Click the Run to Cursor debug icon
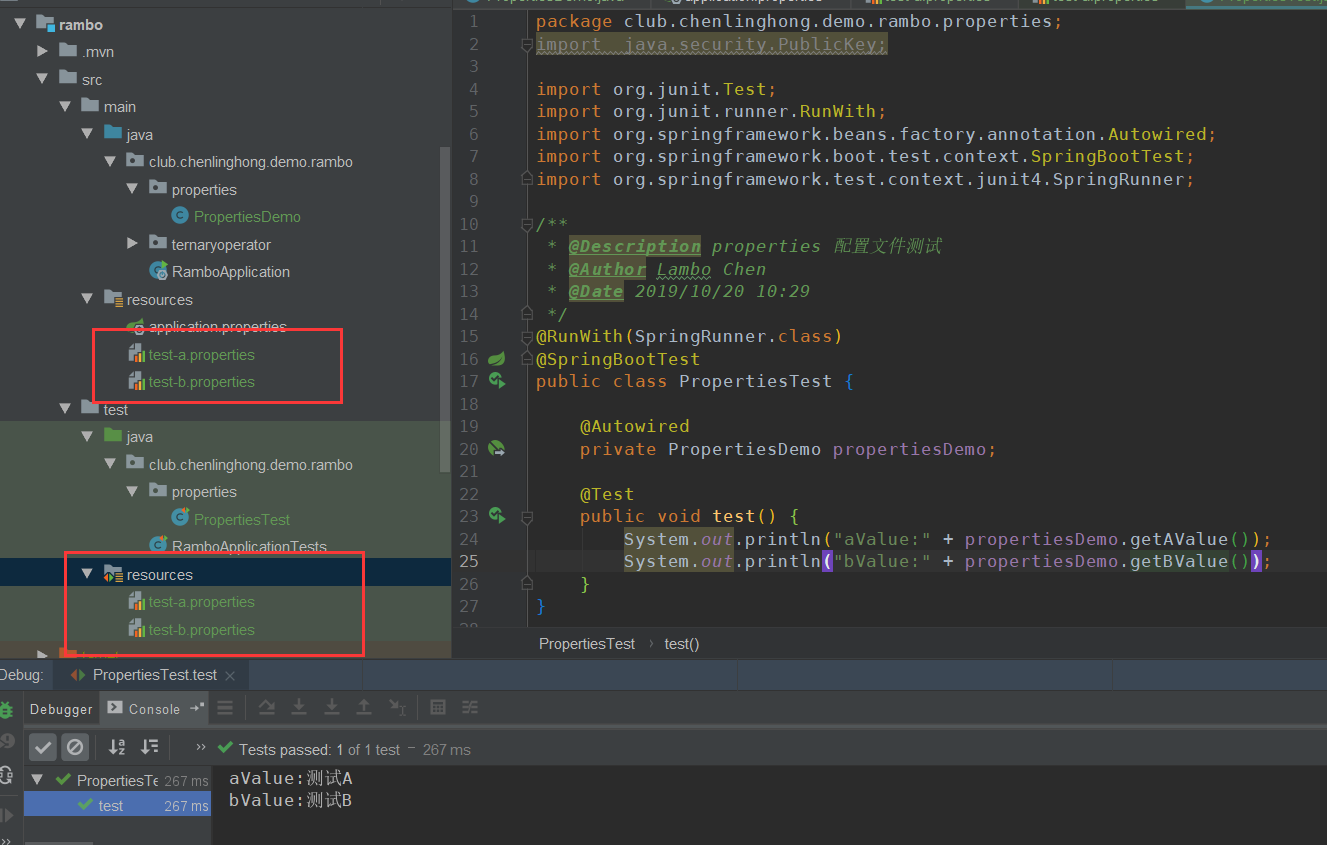Image resolution: width=1327 pixels, height=845 pixels. 397,708
